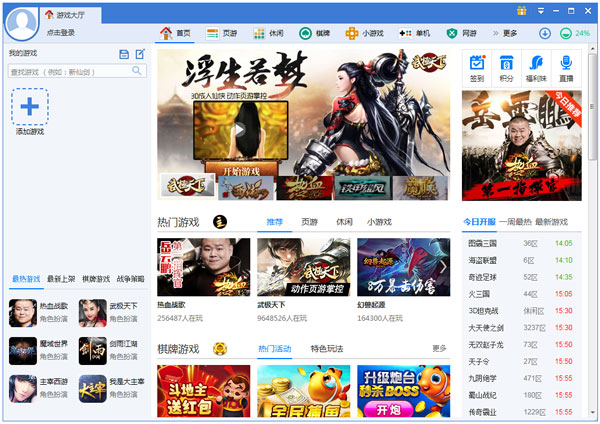Open the 热血战歌 game card image
Image resolution: width=600 pixels, height=424 pixels.
pyautogui.click(x=204, y=267)
